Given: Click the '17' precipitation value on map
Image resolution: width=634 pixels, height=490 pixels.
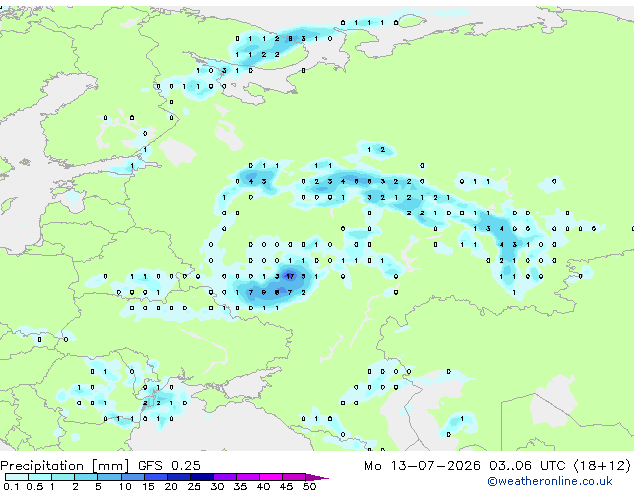Looking at the screenshot, I should pyautogui.click(x=290, y=276).
